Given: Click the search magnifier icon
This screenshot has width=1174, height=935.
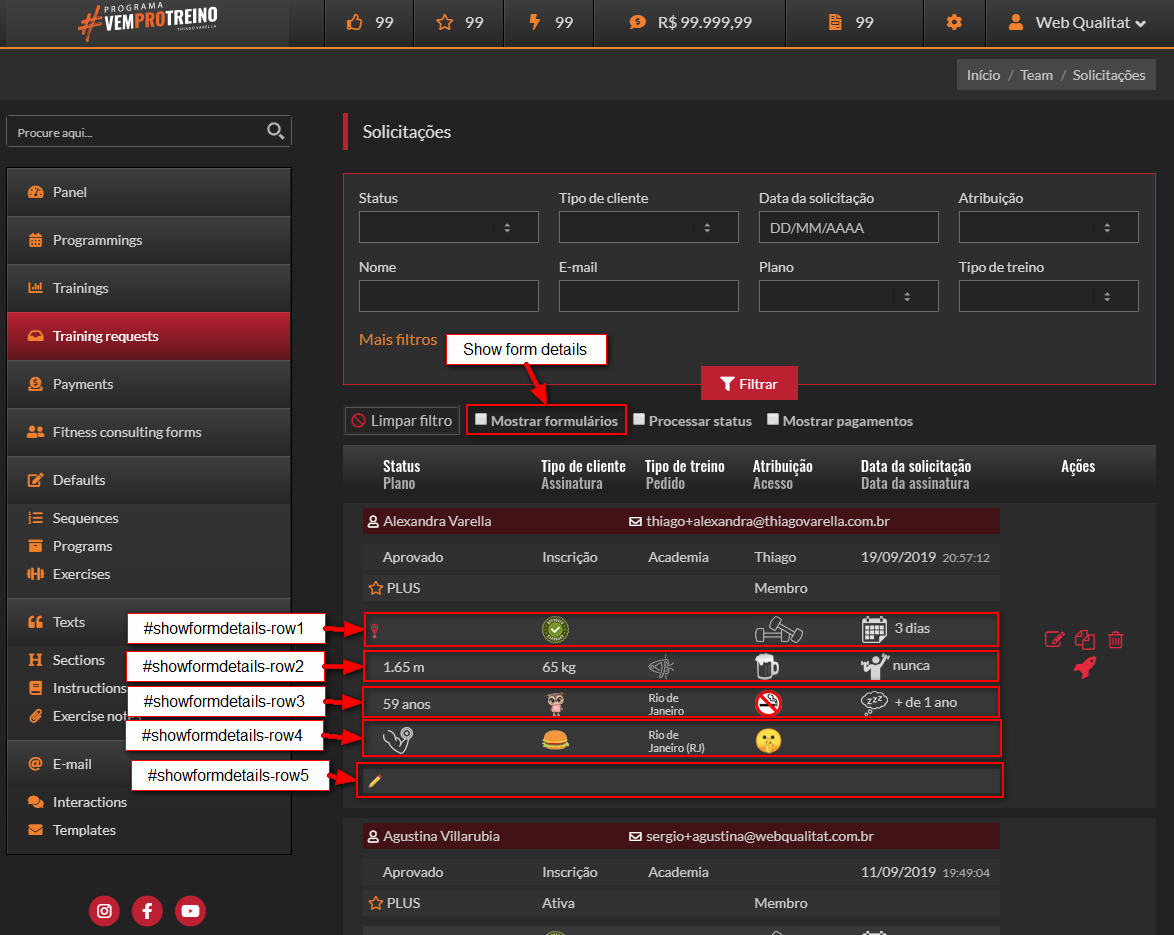Looking at the screenshot, I should pyautogui.click(x=276, y=131).
